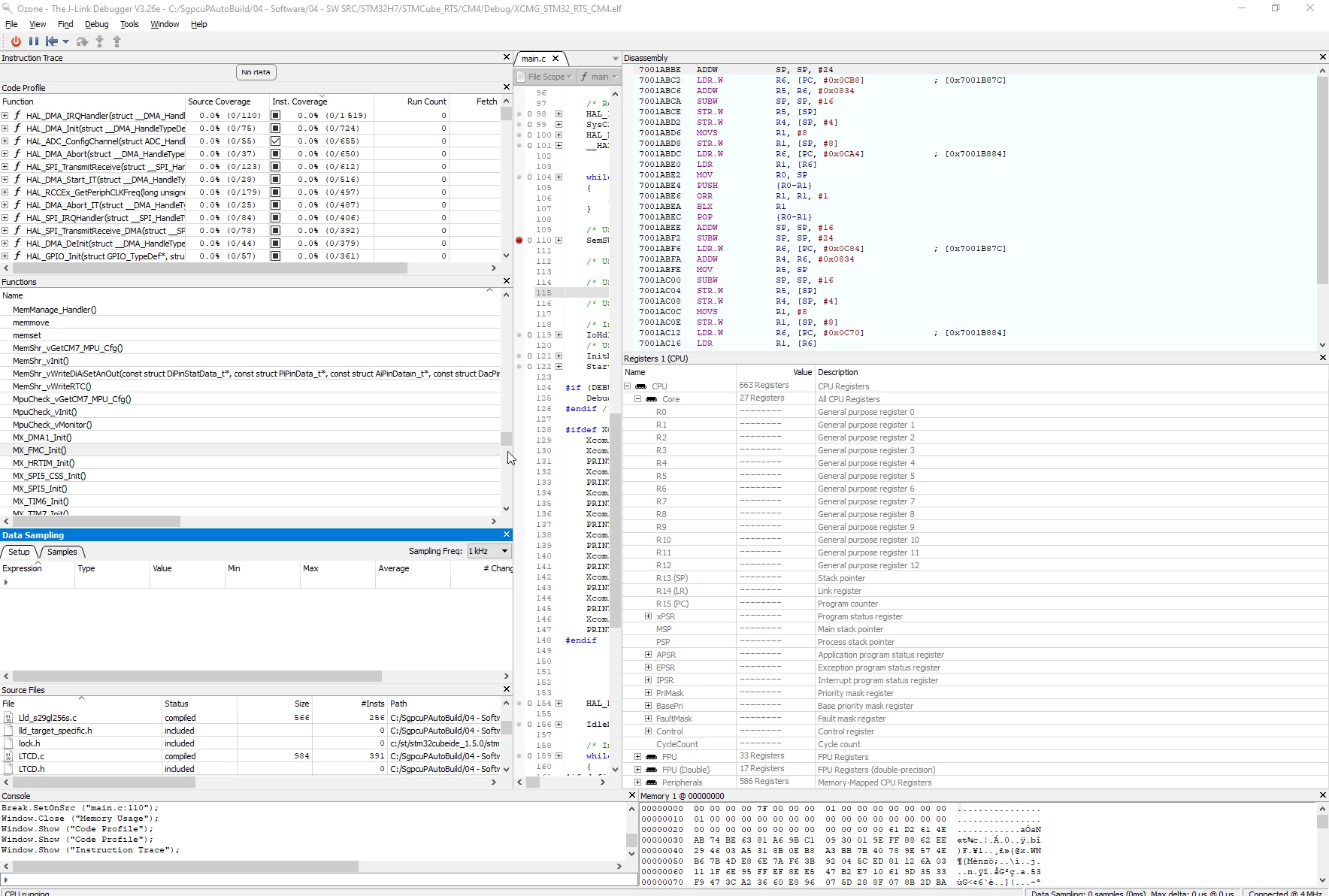Click the Functions list vertical scrollbar thumb
Viewport: 1329px width, 896px height.
(506, 439)
